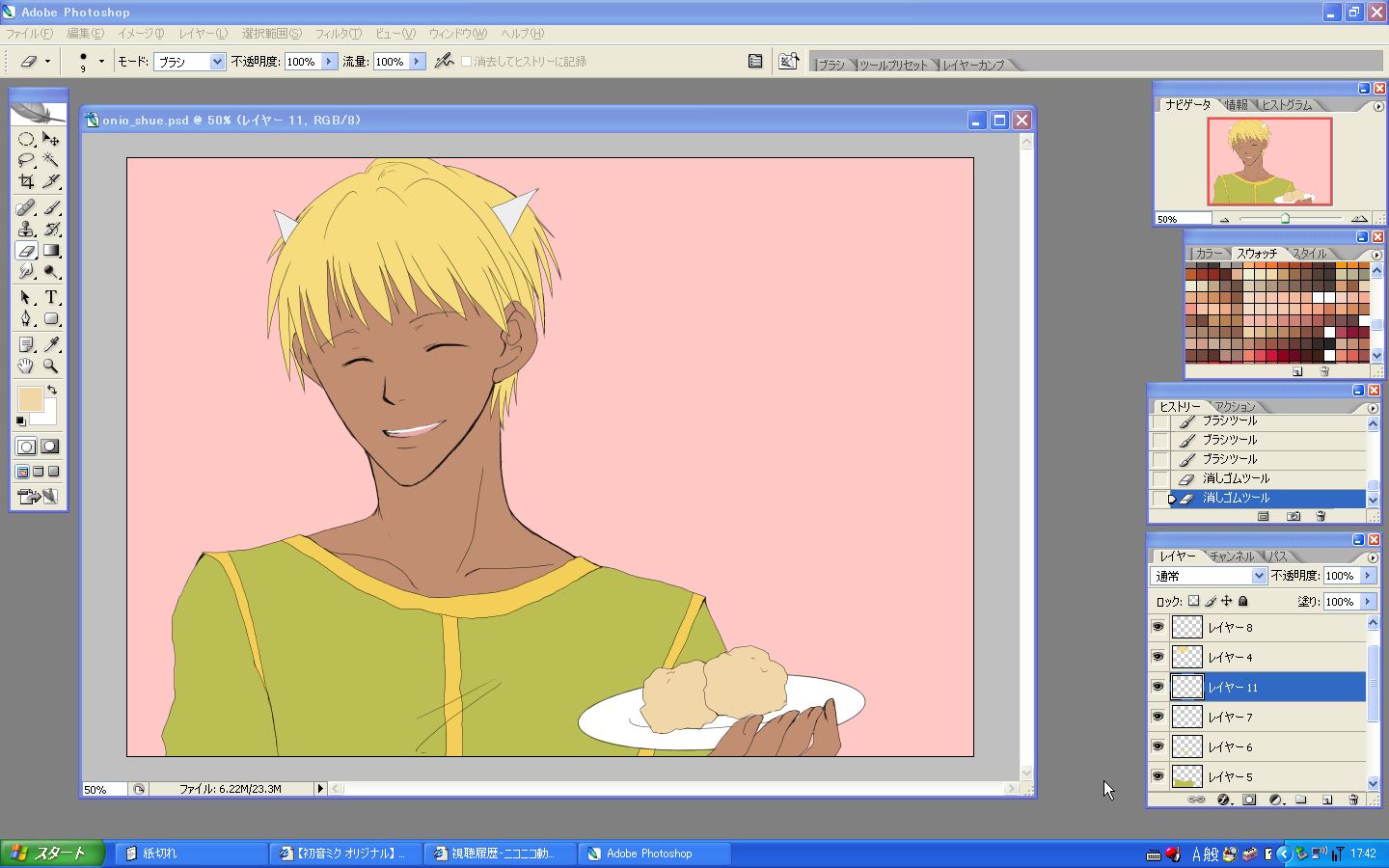Select the Slice tool
This screenshot has height=868, width=1389.
[x=51, y=181]
